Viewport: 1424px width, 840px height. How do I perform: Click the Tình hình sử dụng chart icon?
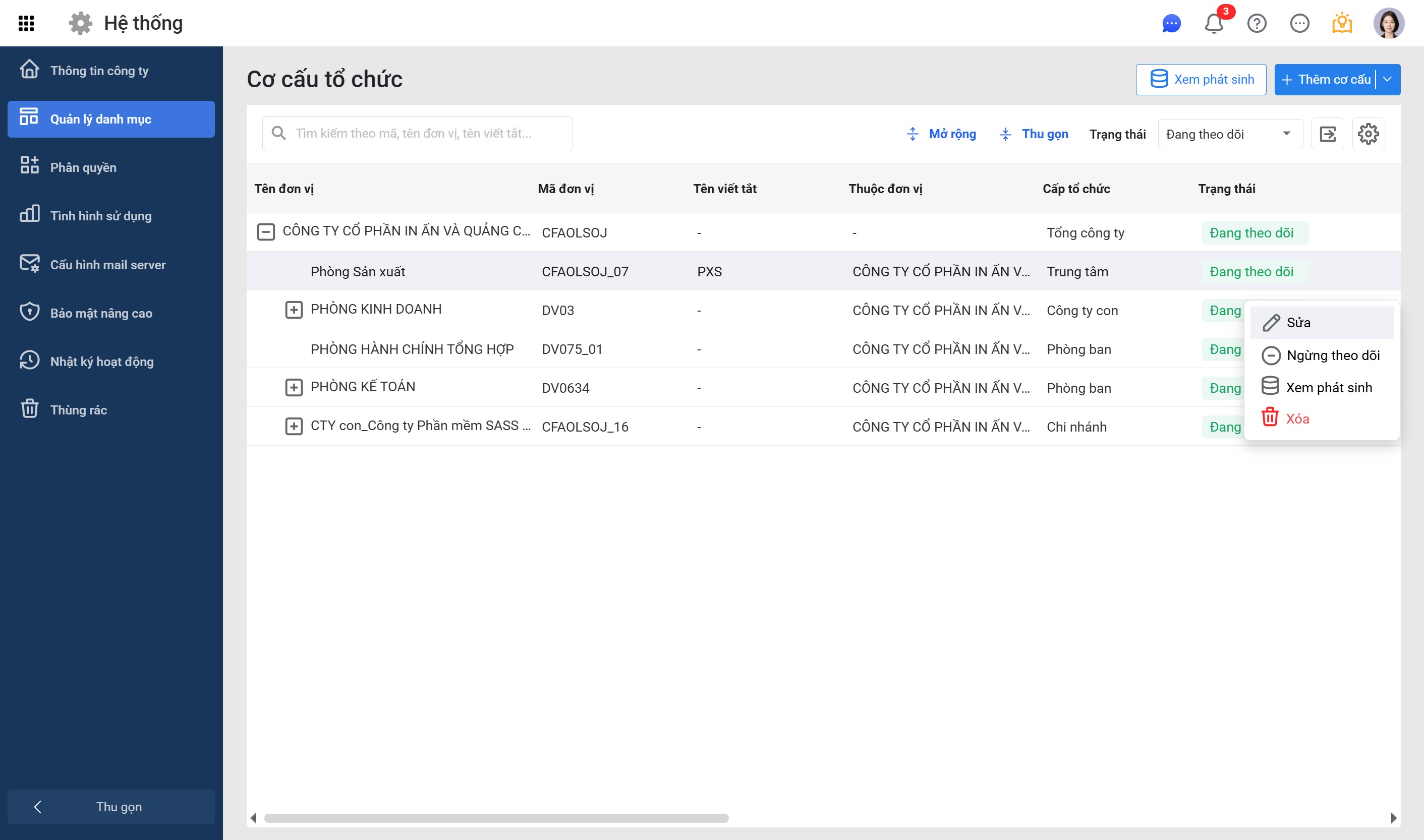29,214
